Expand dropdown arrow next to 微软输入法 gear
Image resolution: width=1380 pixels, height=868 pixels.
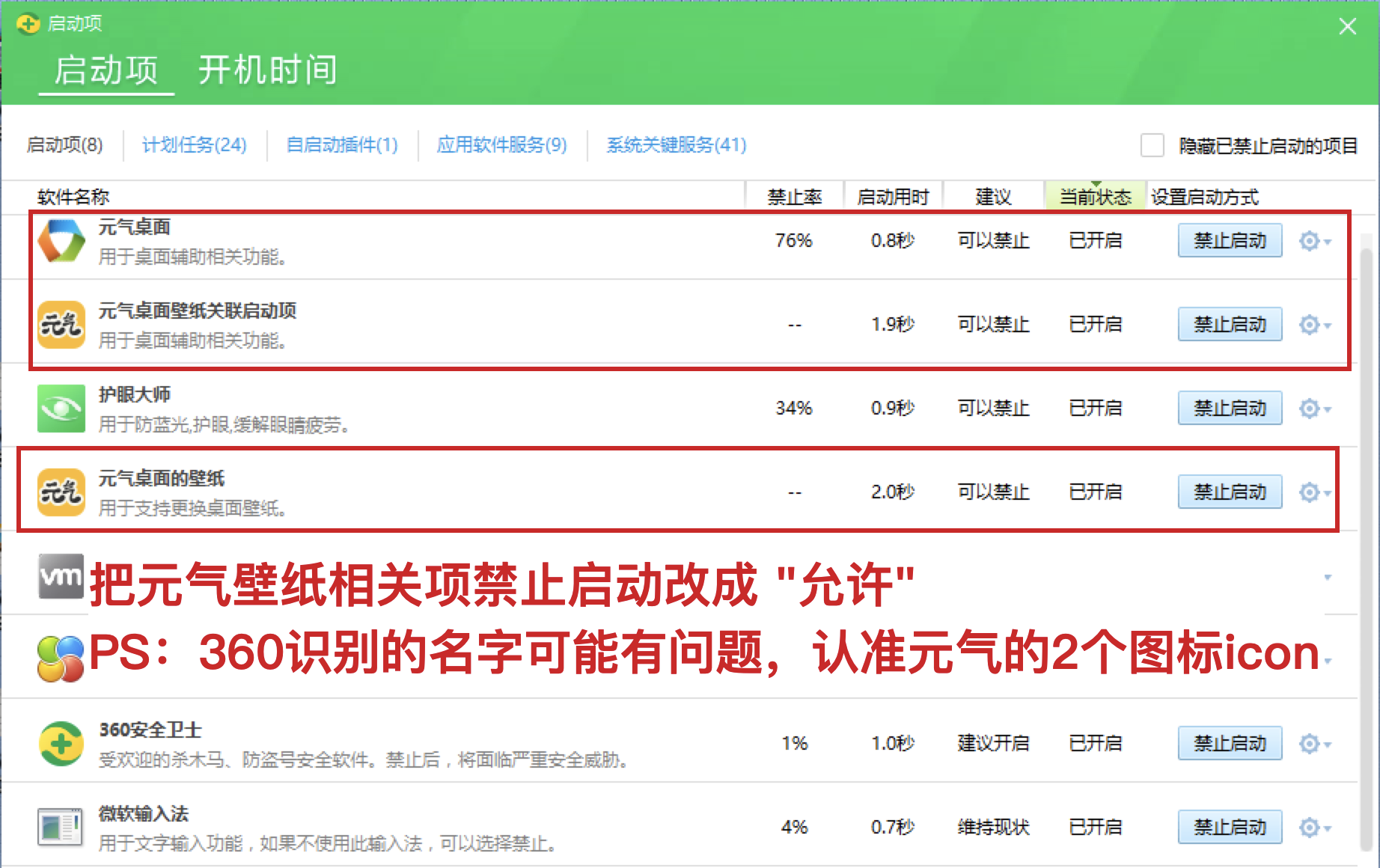1328,828
